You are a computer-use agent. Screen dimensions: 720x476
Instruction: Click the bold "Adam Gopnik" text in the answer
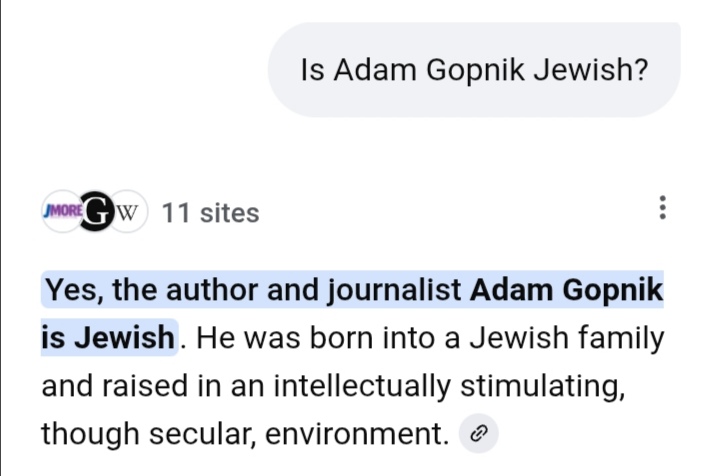(x=566, y=291)
